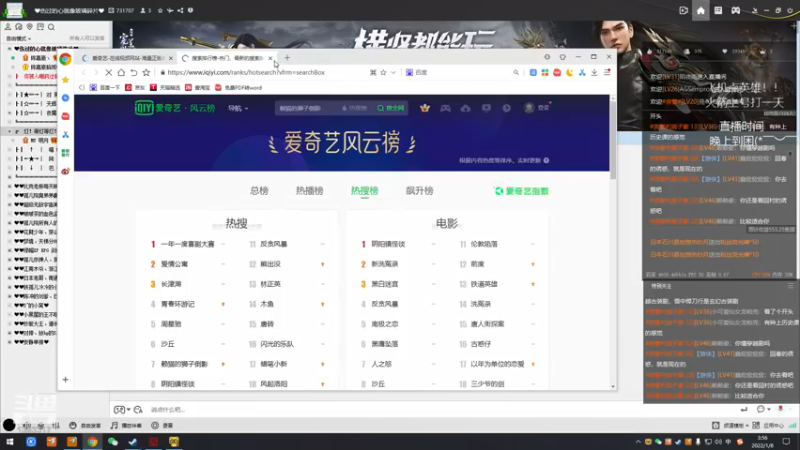Open the iQIYI VIP crown icon
The width and height of the screenshot is (800, 450).
coord(424,108)
